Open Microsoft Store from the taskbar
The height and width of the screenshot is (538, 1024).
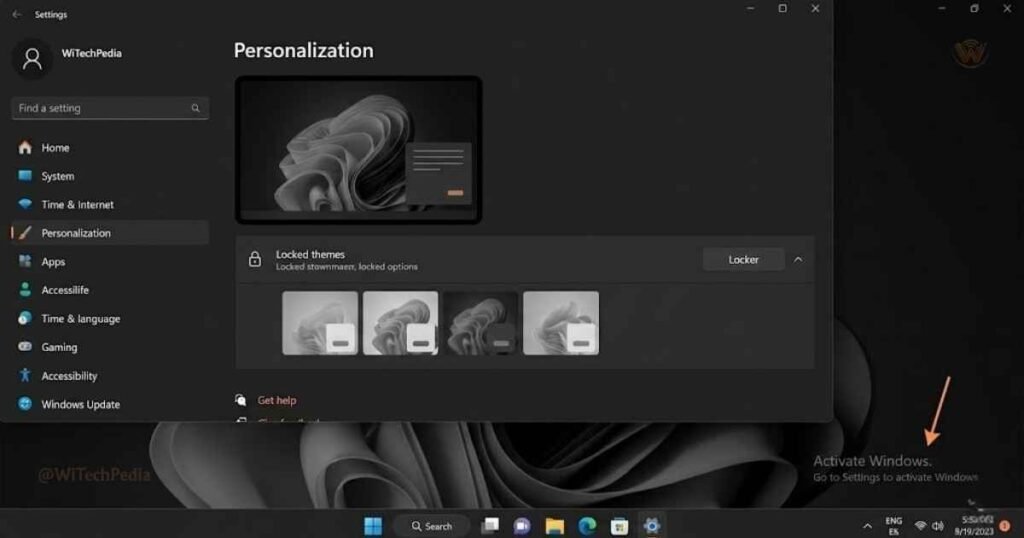[619, 526]
